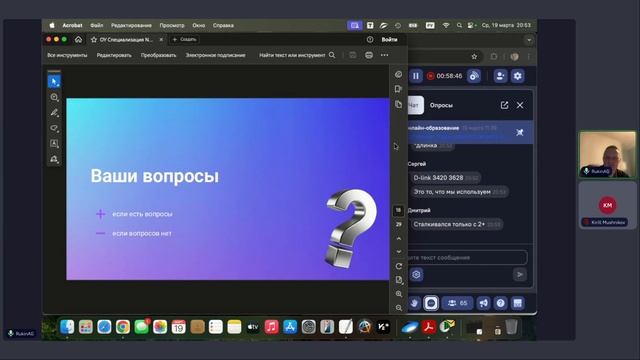This screenshot has width=640, height=360.
Task: Open page display options icon in right rail
Action: click(x=399, y=280)
